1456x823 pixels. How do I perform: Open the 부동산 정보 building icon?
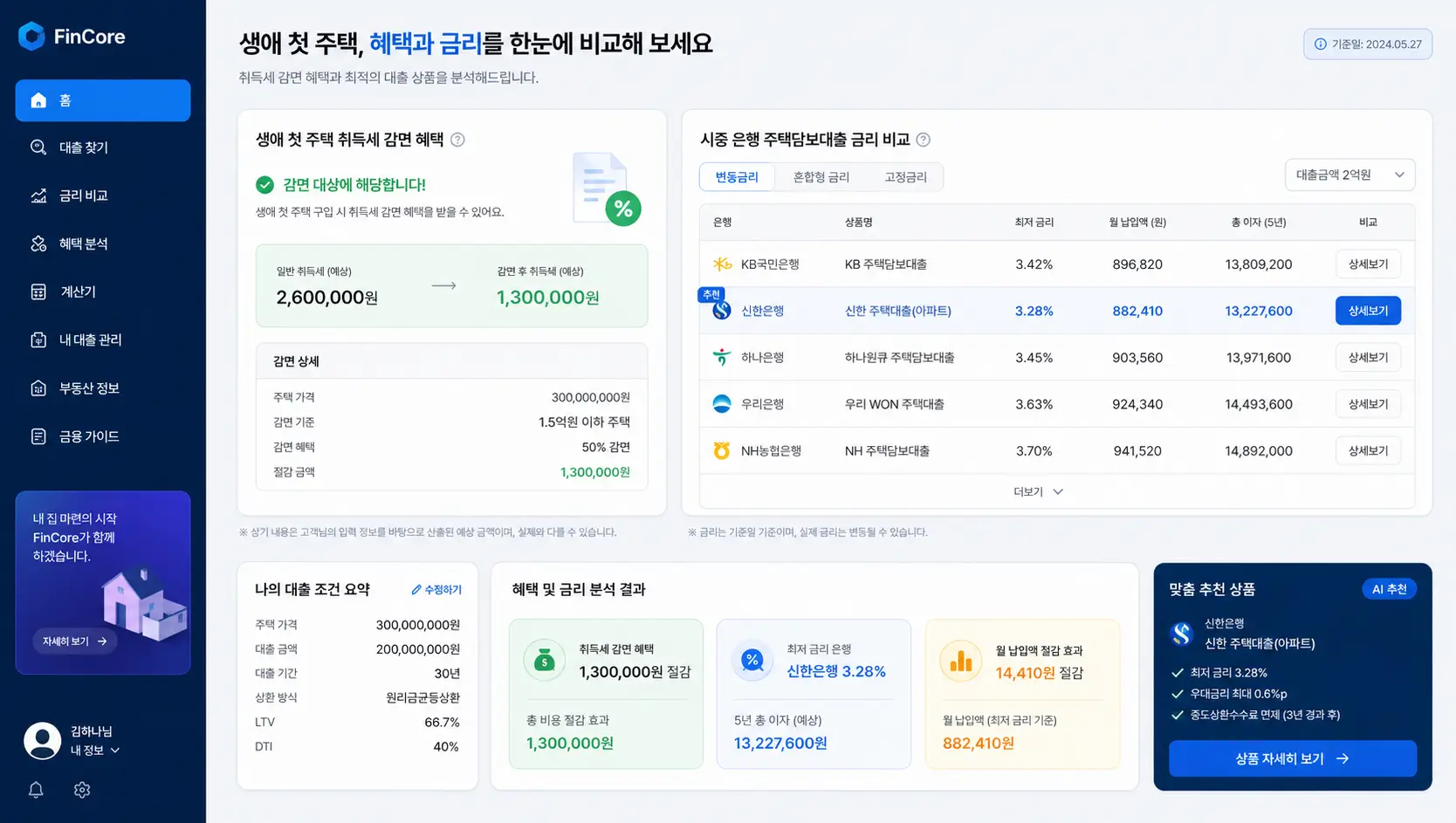(38, 388)
